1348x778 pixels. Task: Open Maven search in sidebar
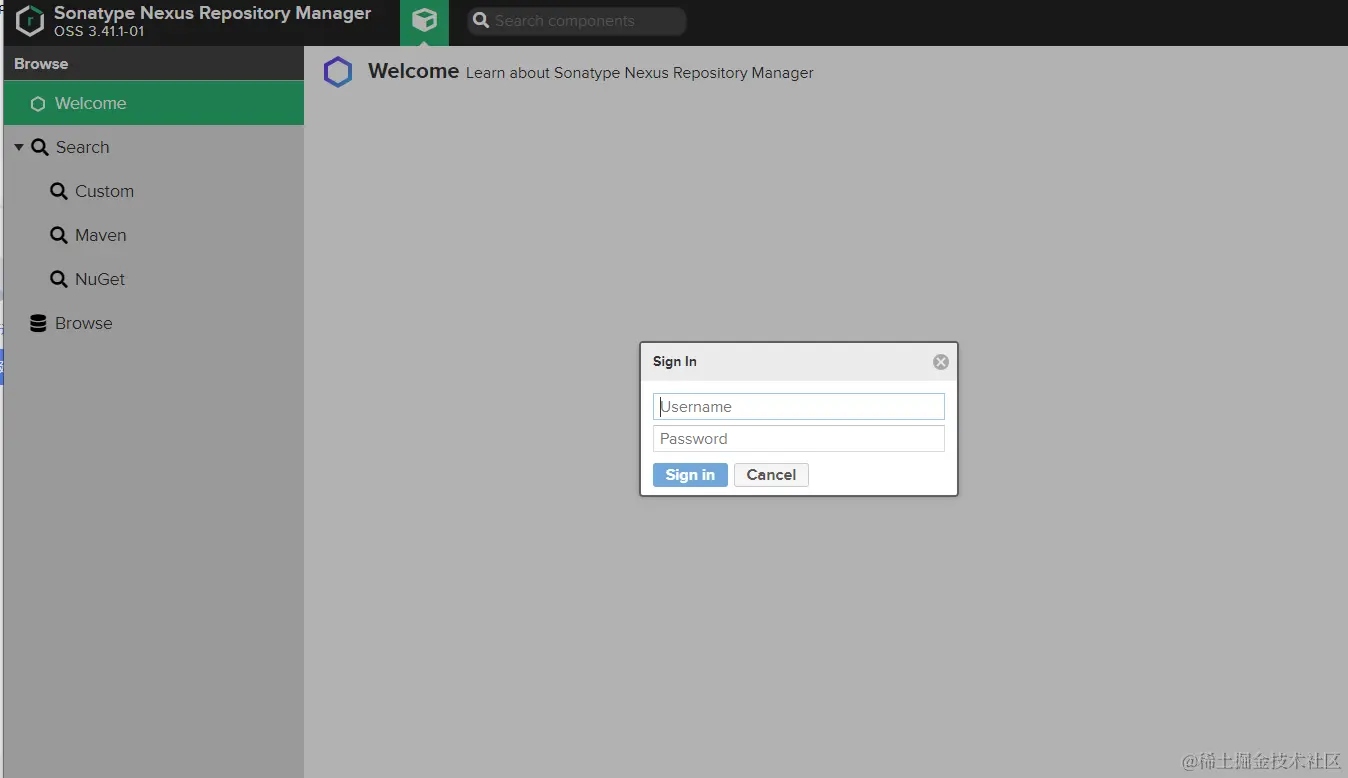[154, 235]
